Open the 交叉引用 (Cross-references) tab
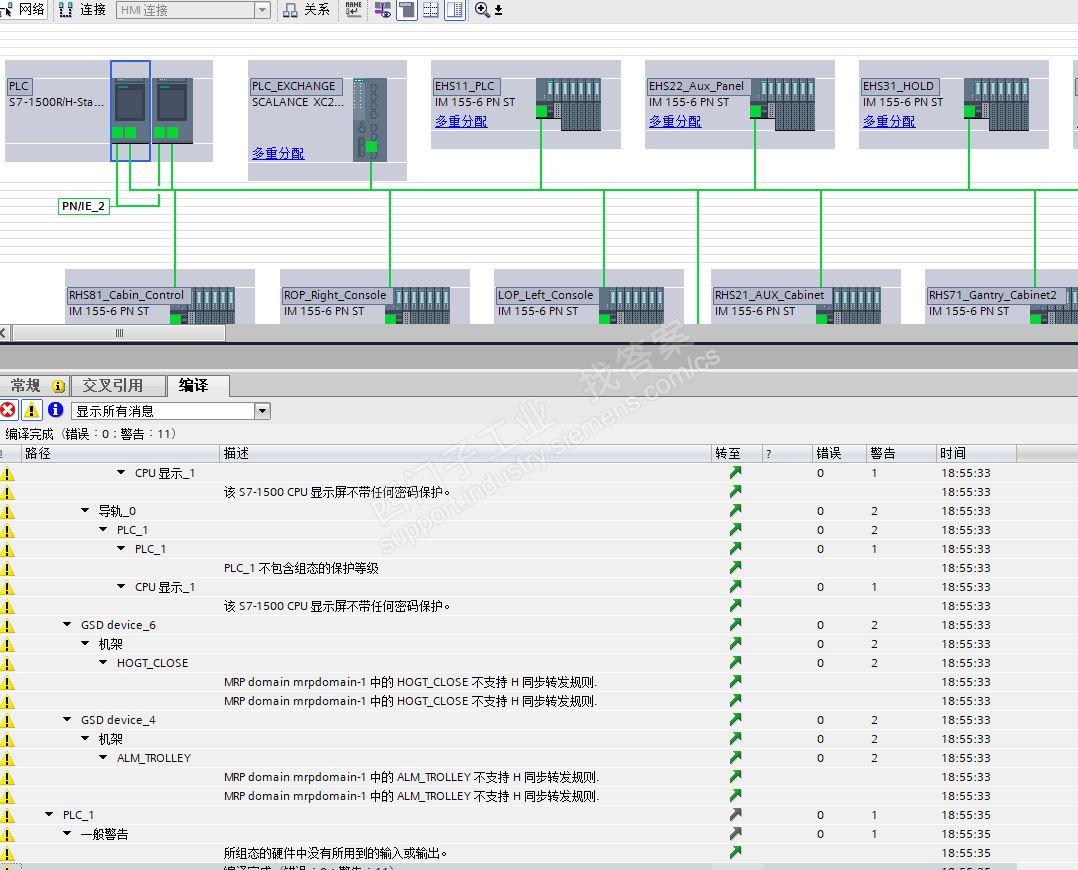The height and width of the screenshot is (870, 1078). pyautogui.click(x=118, y=385)
